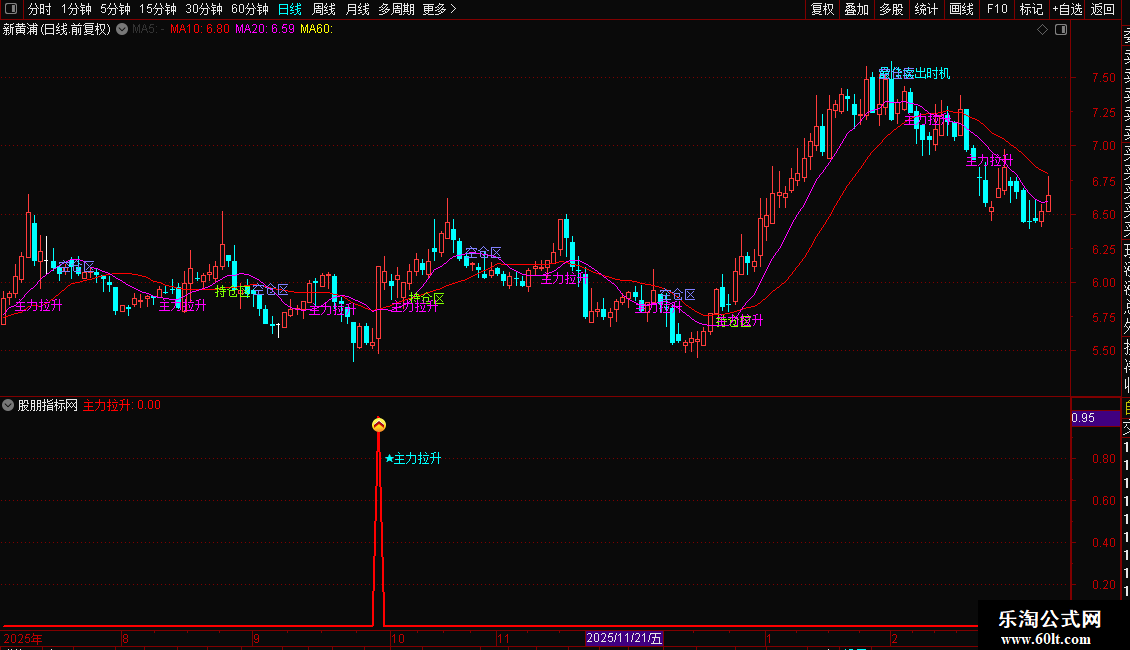Switch to the 分时 intraday chart
Image resolution: width=1130 pixels, height=650 pixels.
(x=40, y=9)
